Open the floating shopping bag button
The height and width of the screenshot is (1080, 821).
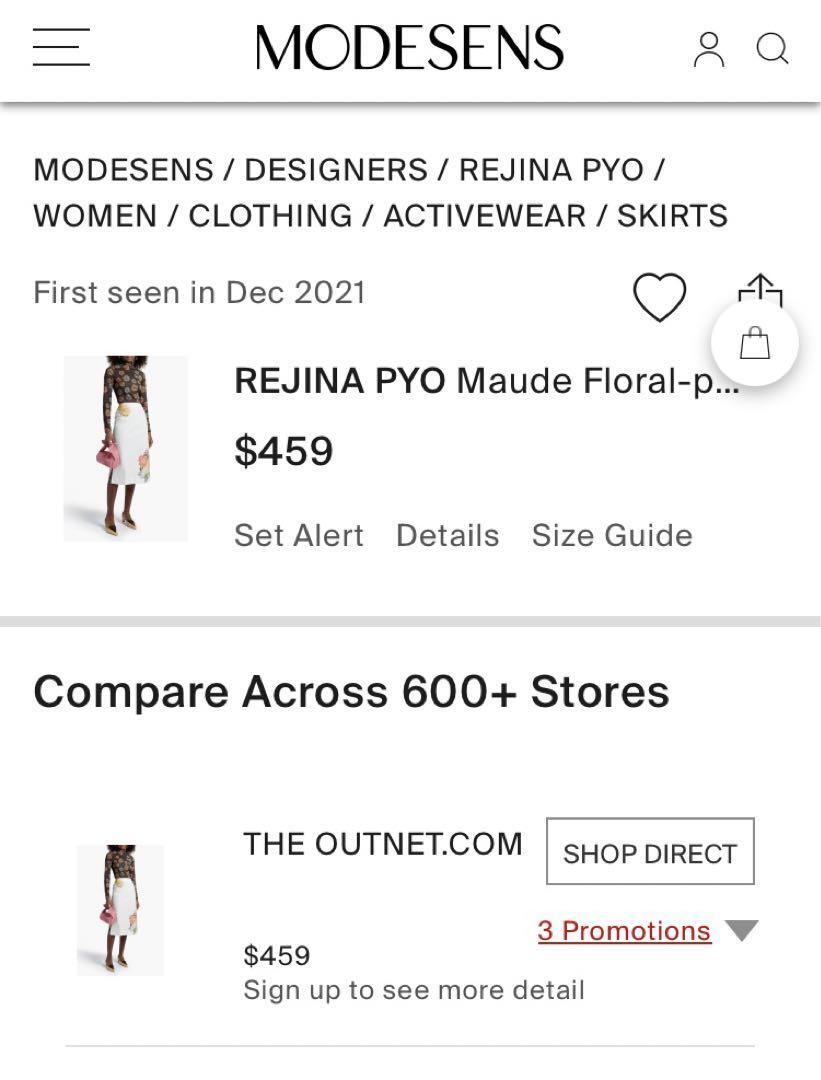coord(755,342)
